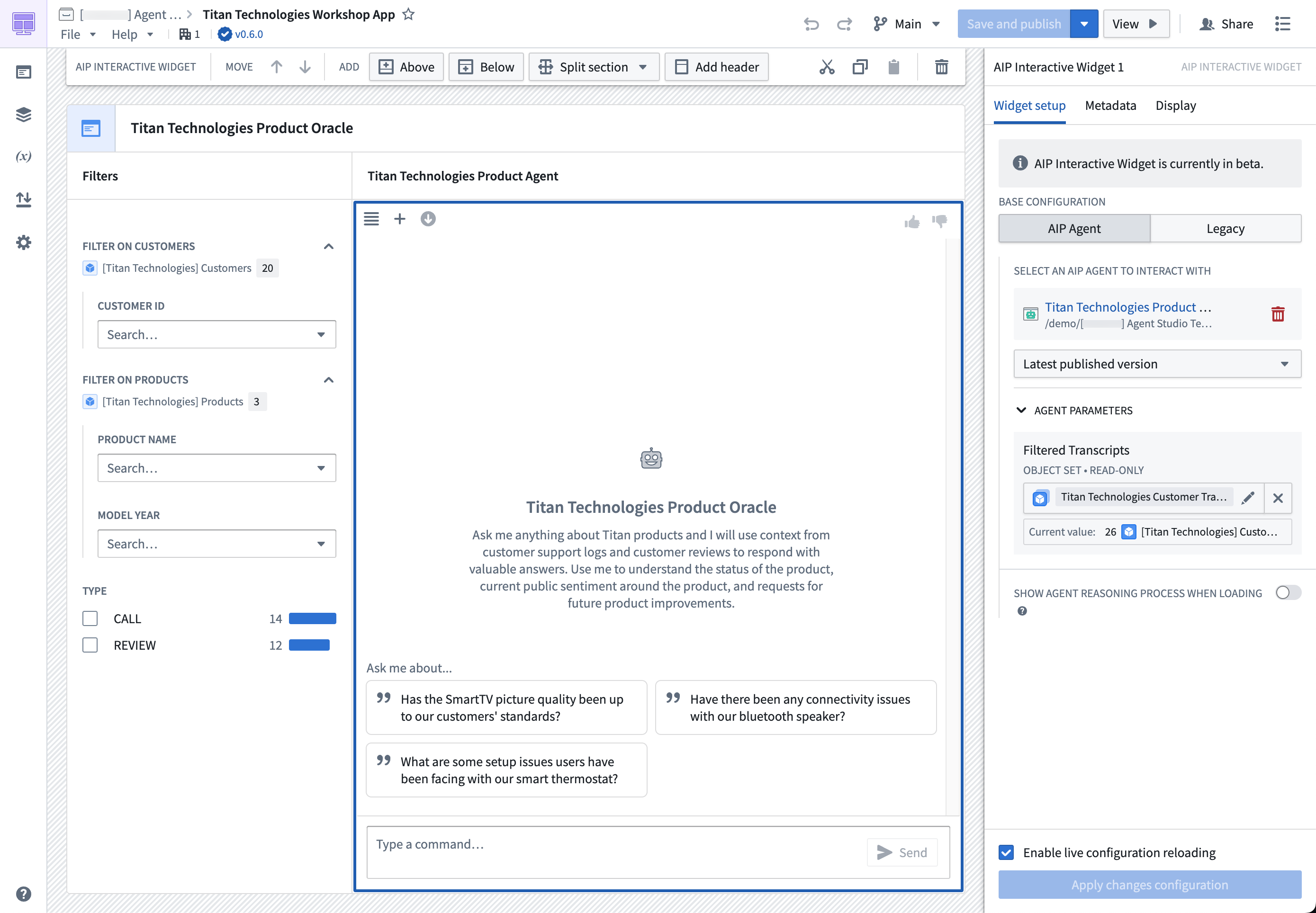Uncheck Enable live configuration reloading

click(1007, 852)
